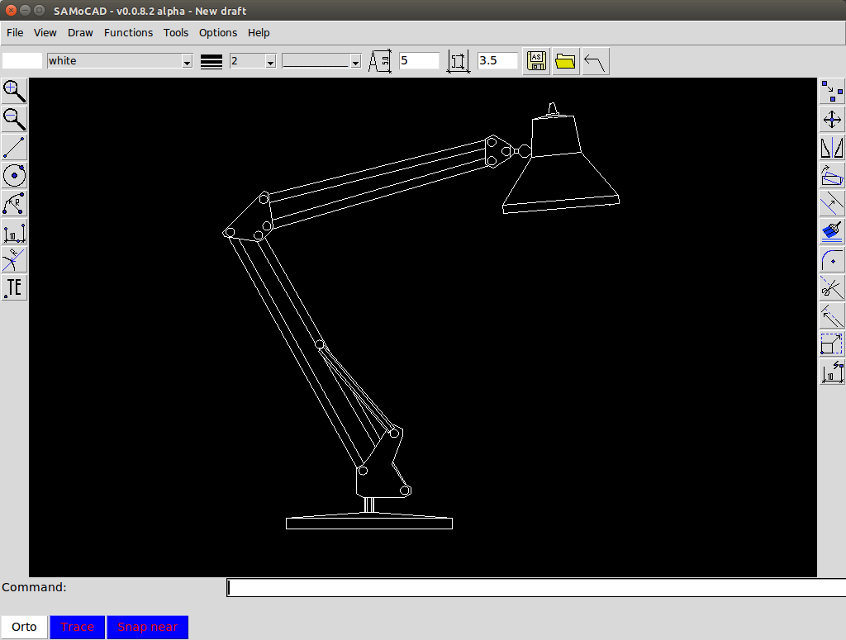This screenshot has height=640, width=846.
Task: Open the white color dropdown
Action: click(120, 61)
